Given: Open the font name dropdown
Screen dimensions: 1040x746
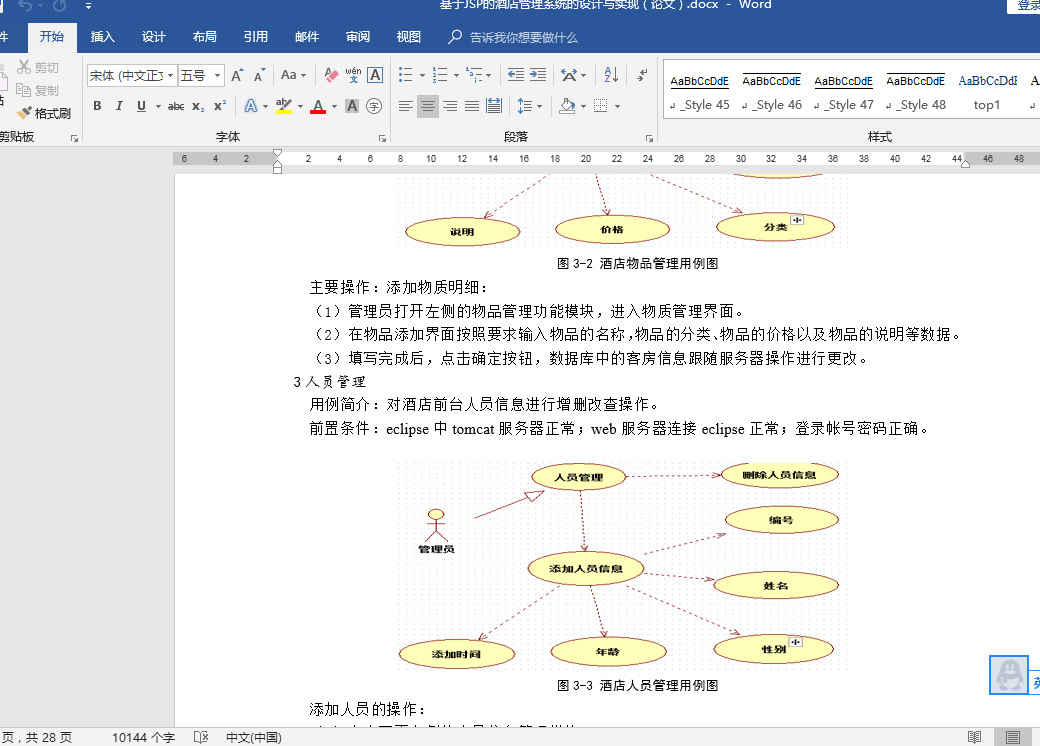Looking at the screenshot, I should (170, 76).
